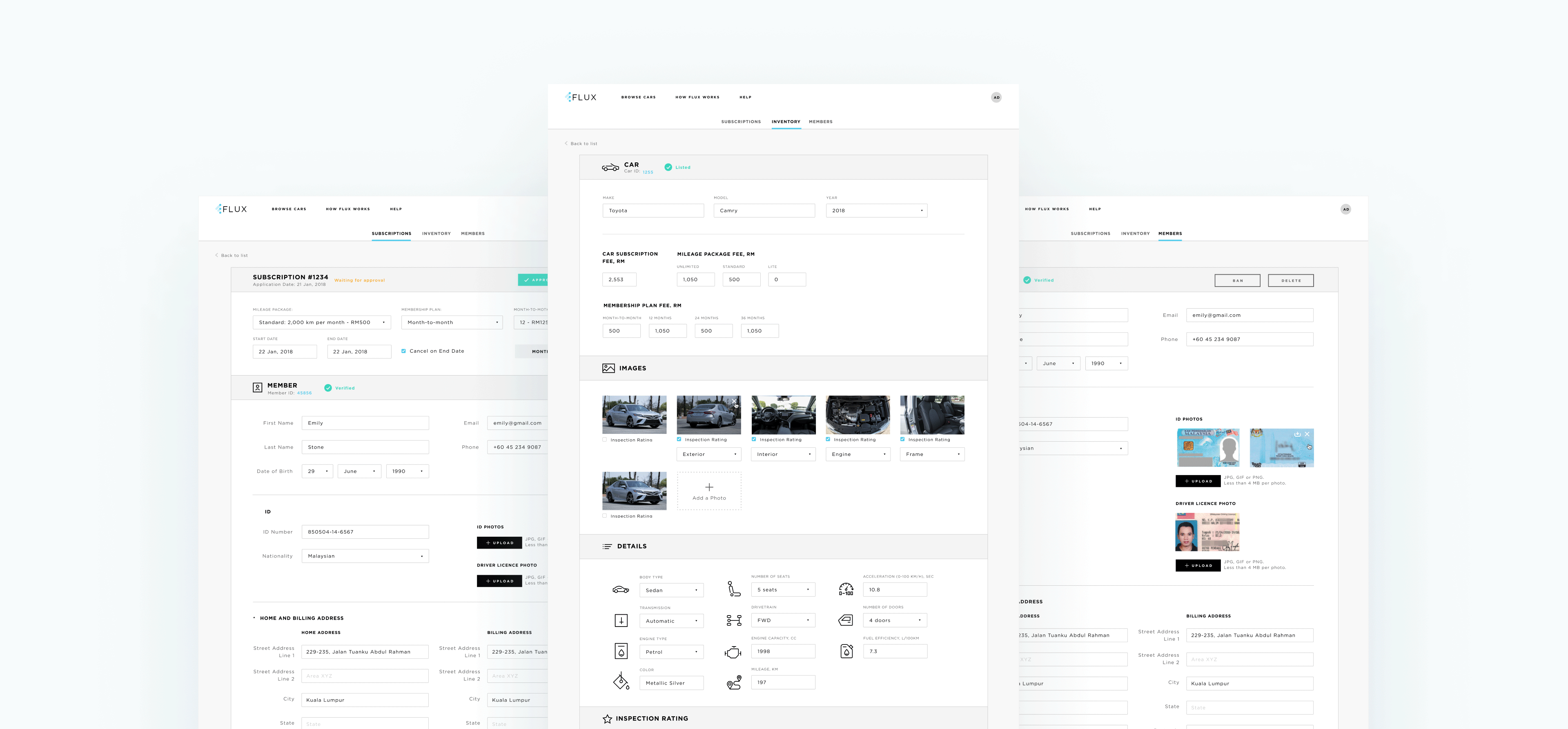Viewport: 1568px width, 729px height.
Task: Open the Exterior category dropdown
Action: click(x=708, y=454)
